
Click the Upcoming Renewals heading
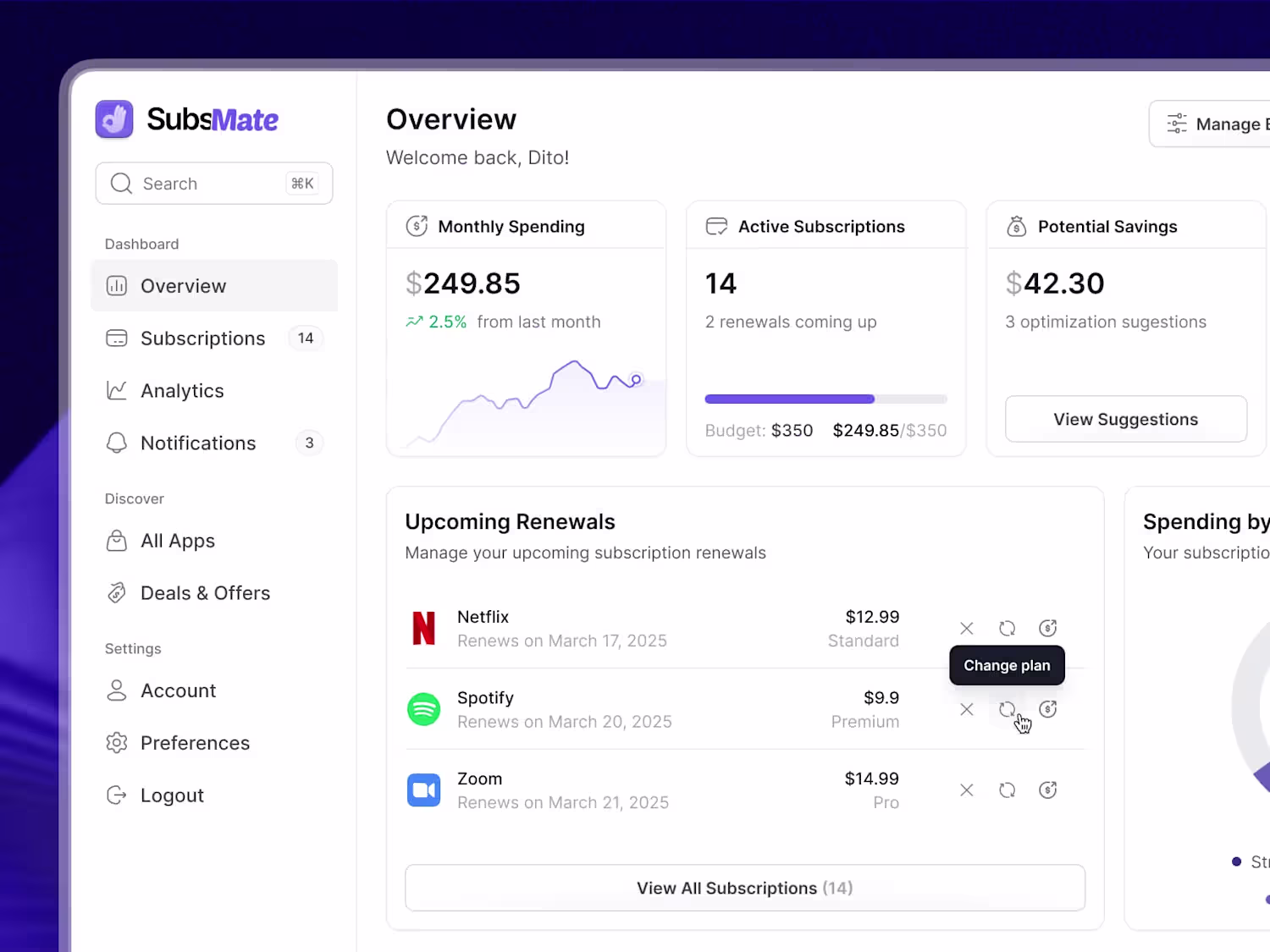tap(511, 522)
